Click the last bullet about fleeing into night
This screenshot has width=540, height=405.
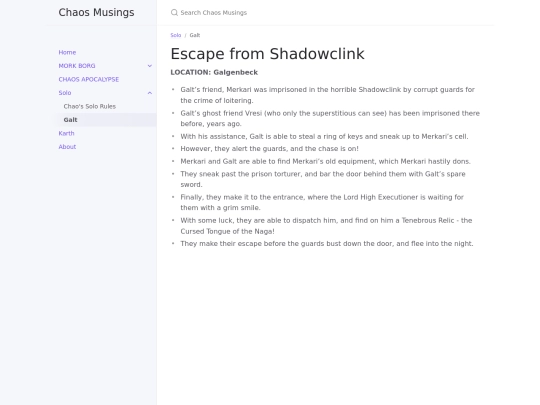point(327,243)
